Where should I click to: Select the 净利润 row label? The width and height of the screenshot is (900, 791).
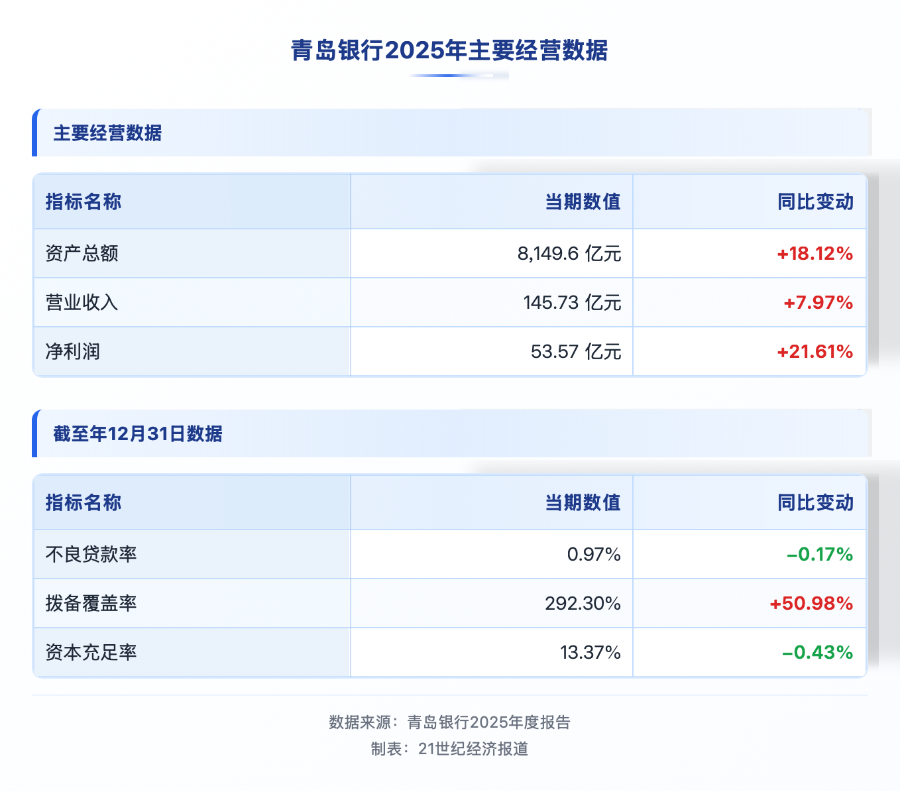click(x=73, y=351)
